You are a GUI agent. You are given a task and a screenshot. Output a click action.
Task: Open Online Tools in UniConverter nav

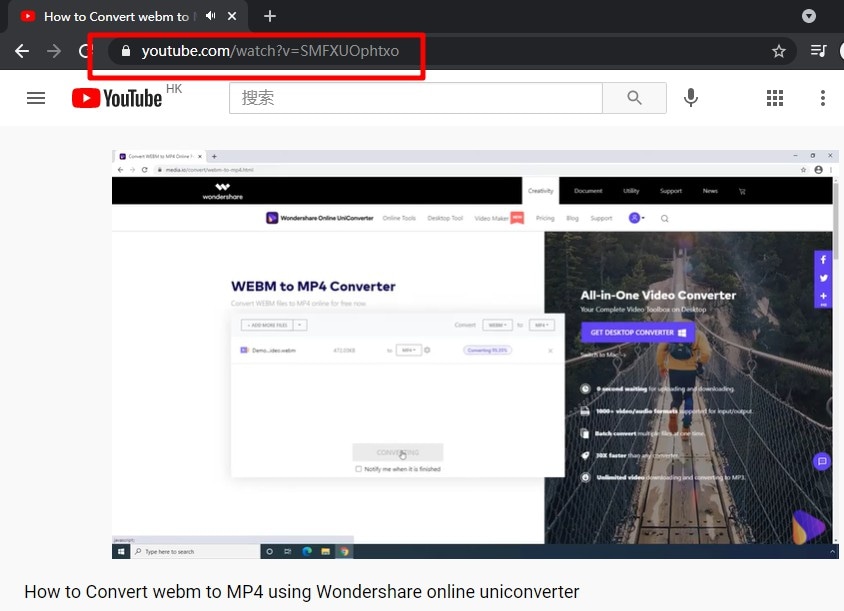point(399,218)
